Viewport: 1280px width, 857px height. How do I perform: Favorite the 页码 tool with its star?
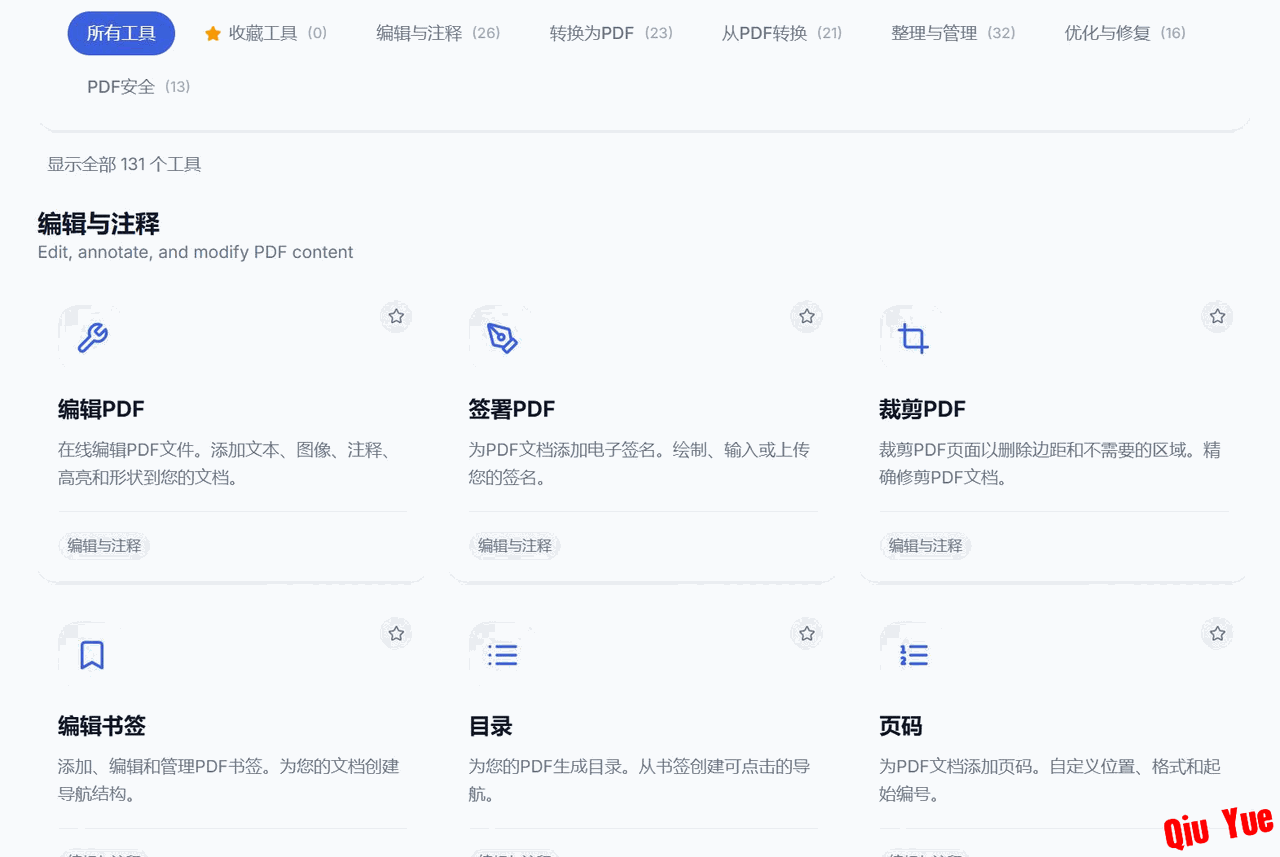click(x=1217, y=634)
